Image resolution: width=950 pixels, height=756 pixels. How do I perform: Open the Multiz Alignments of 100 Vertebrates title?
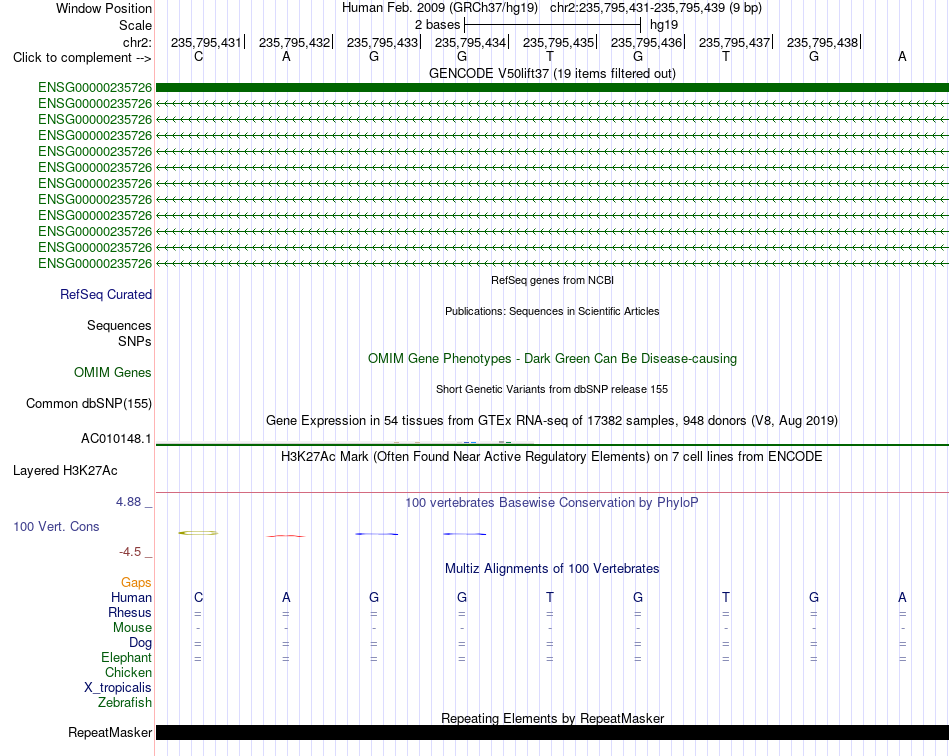click(x=552, y=569)
